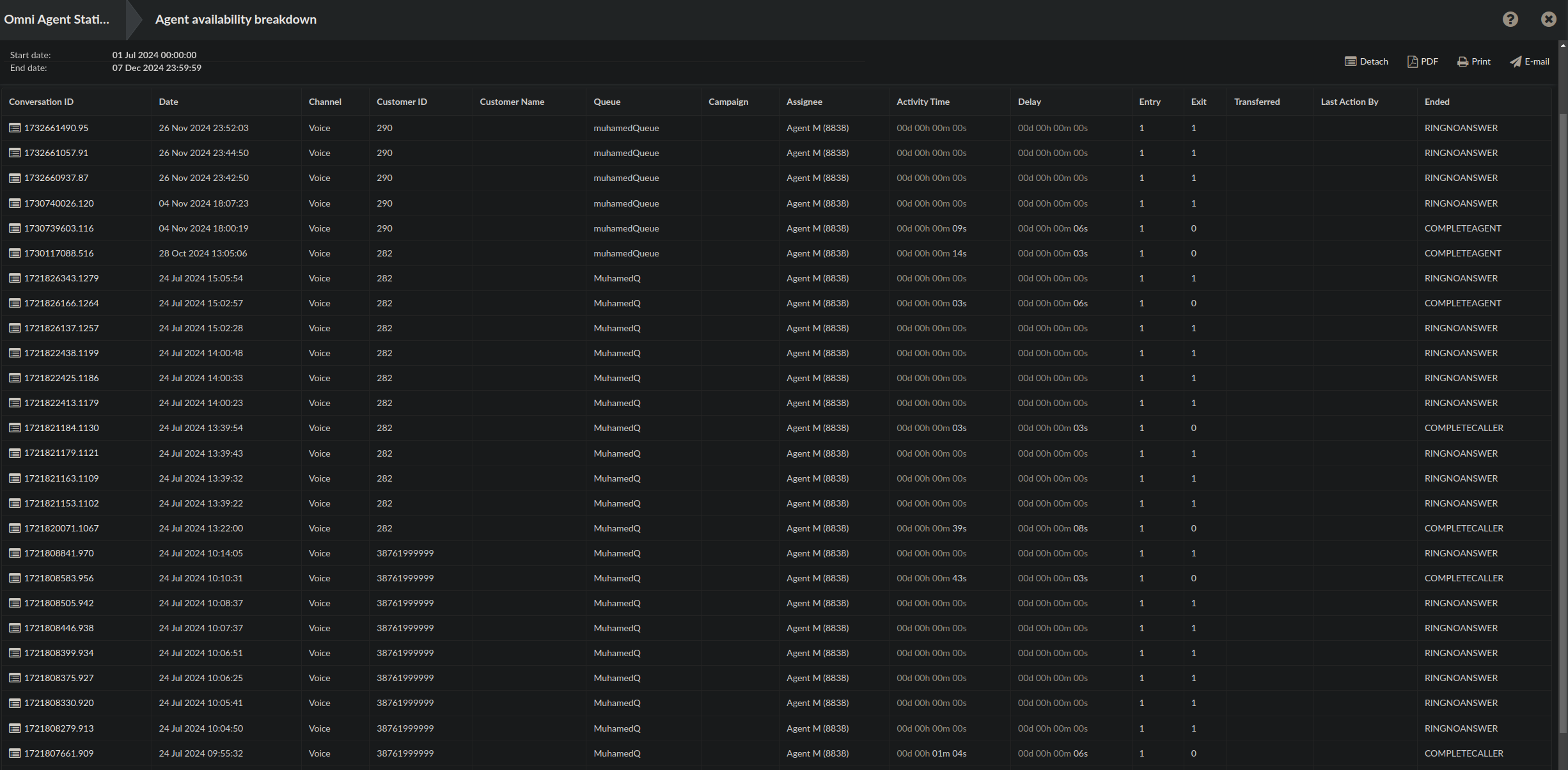Click row icon for conversation 1721808841.970
1568x770 pixels.
pos(15,553)
